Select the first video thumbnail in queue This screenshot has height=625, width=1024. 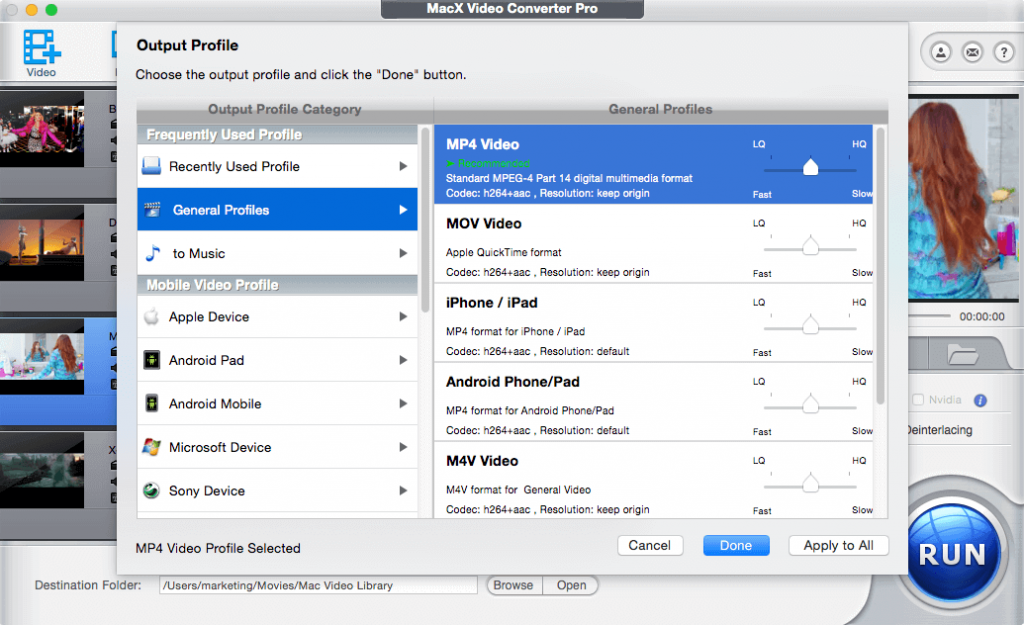coord(42,129)
